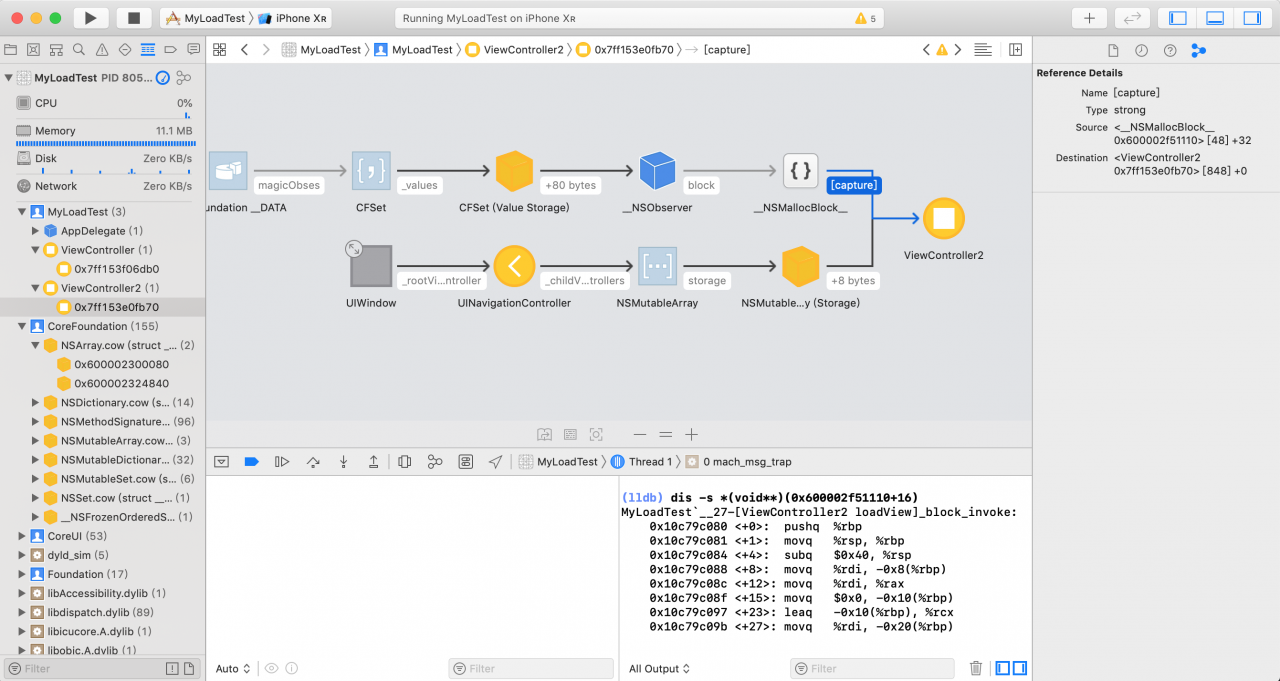Select the [capture] reference label
This screenshot has width=1280, height=681.
853,185
